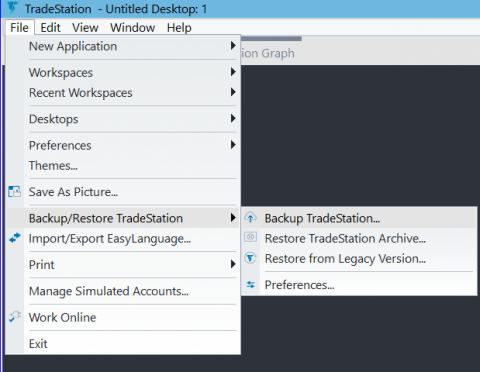Expand the Workspaces submenu arrow
This screenshot has width=480, height=372.
pos(233,72)
